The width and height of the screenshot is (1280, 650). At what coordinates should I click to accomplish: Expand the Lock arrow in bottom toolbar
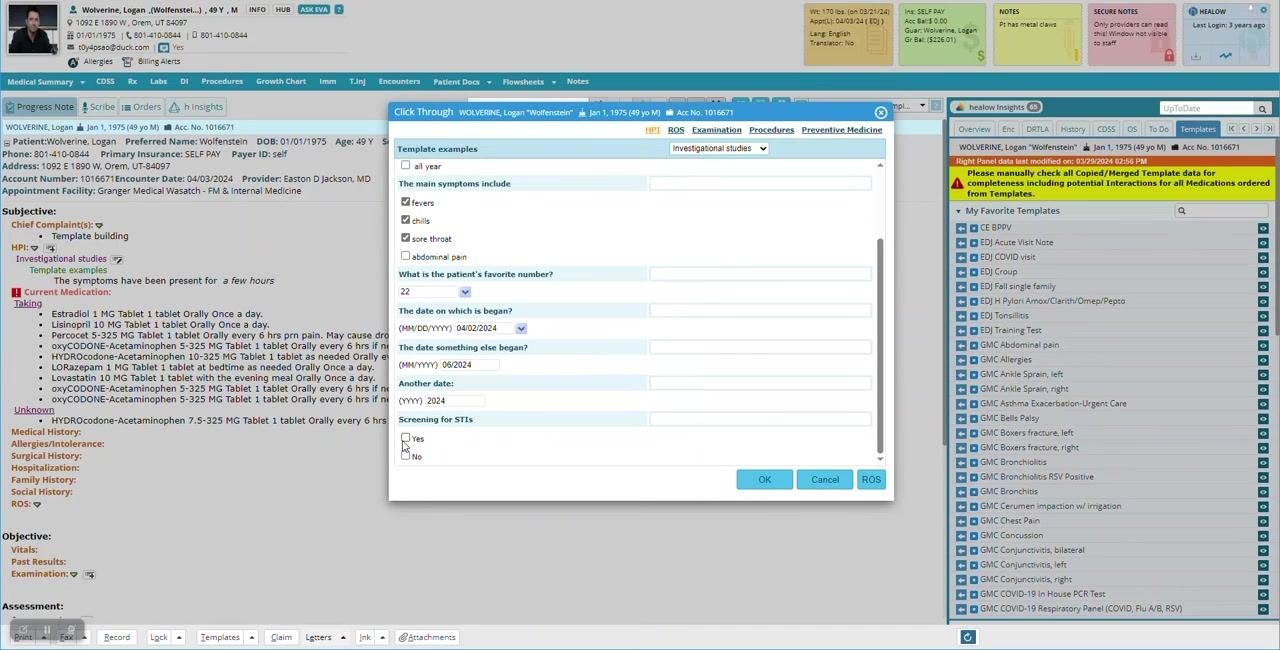[x=179, y=637]
